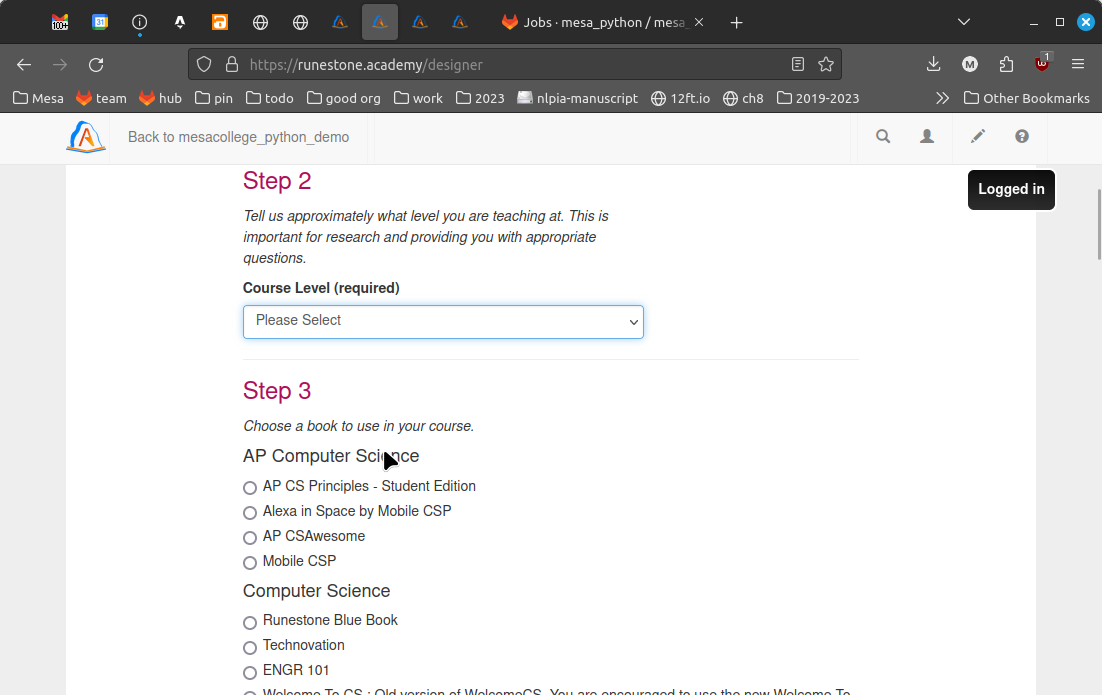Open the nlpia-manuscript bookmark

tap(577, 98)
